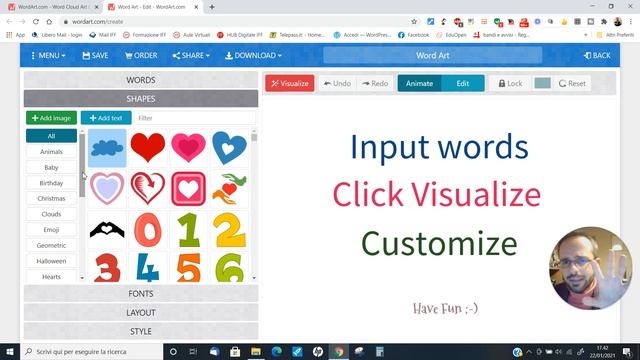The height and width of the screenshot is (360, 640).
Task: Switch to Edit mode
Action: point(463,83)
